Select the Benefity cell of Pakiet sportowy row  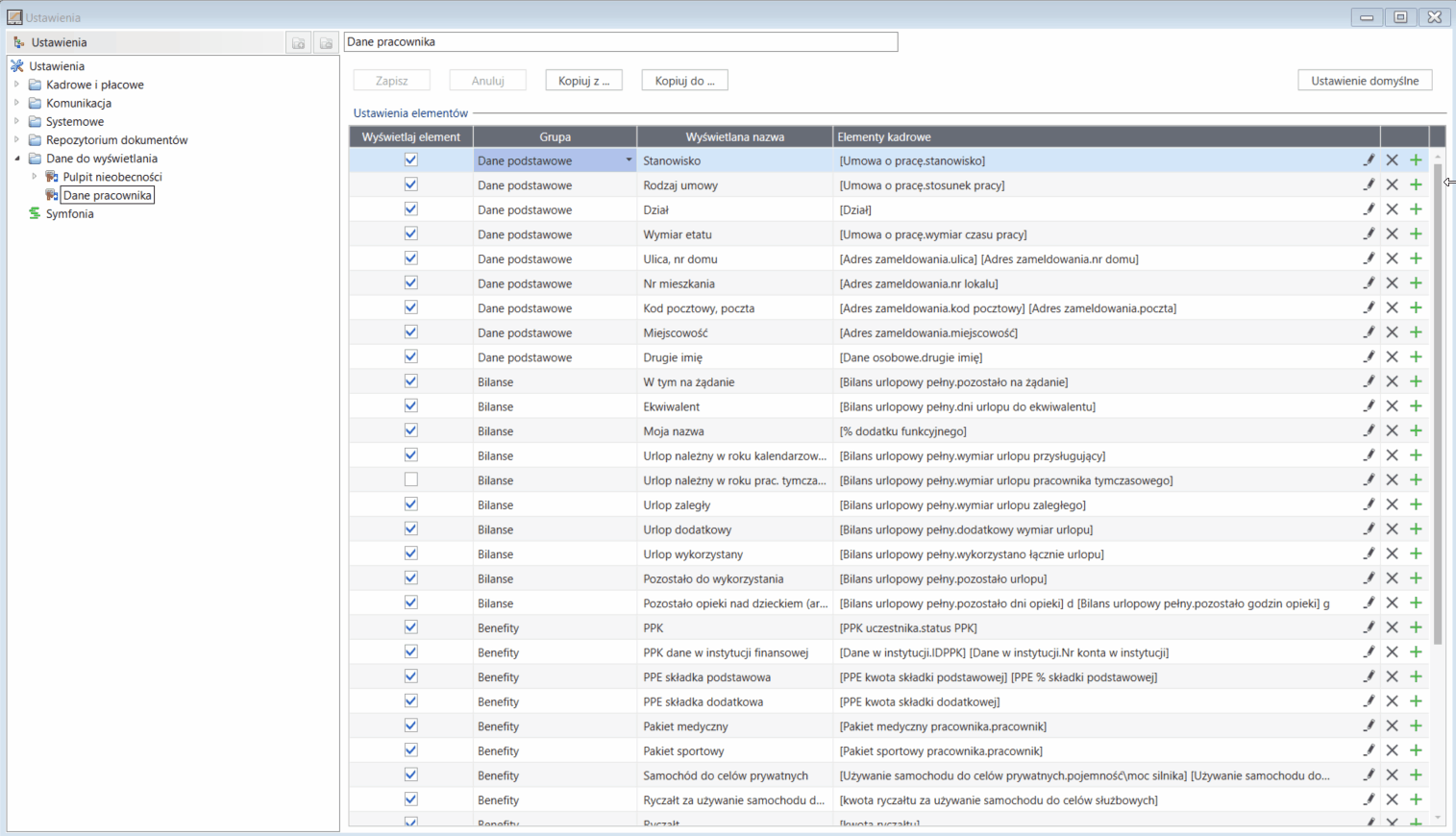tap(555, 750)
